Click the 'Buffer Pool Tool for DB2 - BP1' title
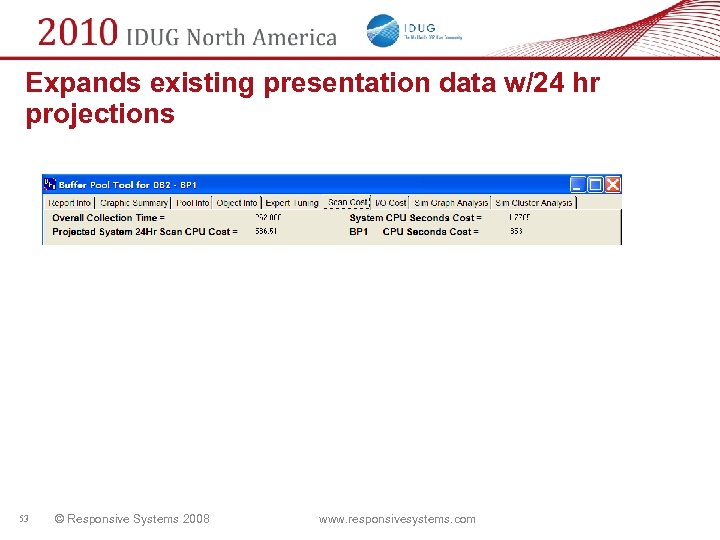This screenshot has height=540, width=720. [128, 185]
